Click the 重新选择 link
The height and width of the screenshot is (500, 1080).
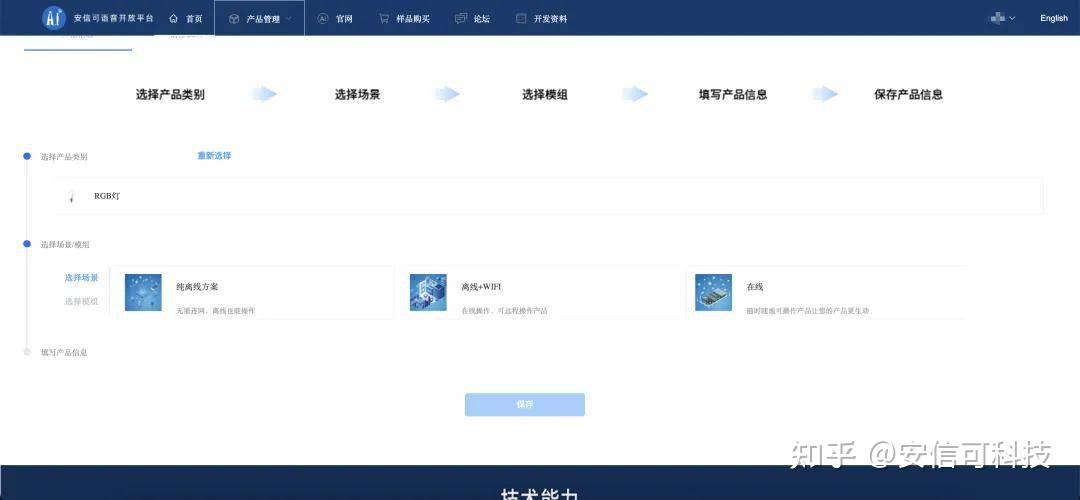(x=214, y=156)
